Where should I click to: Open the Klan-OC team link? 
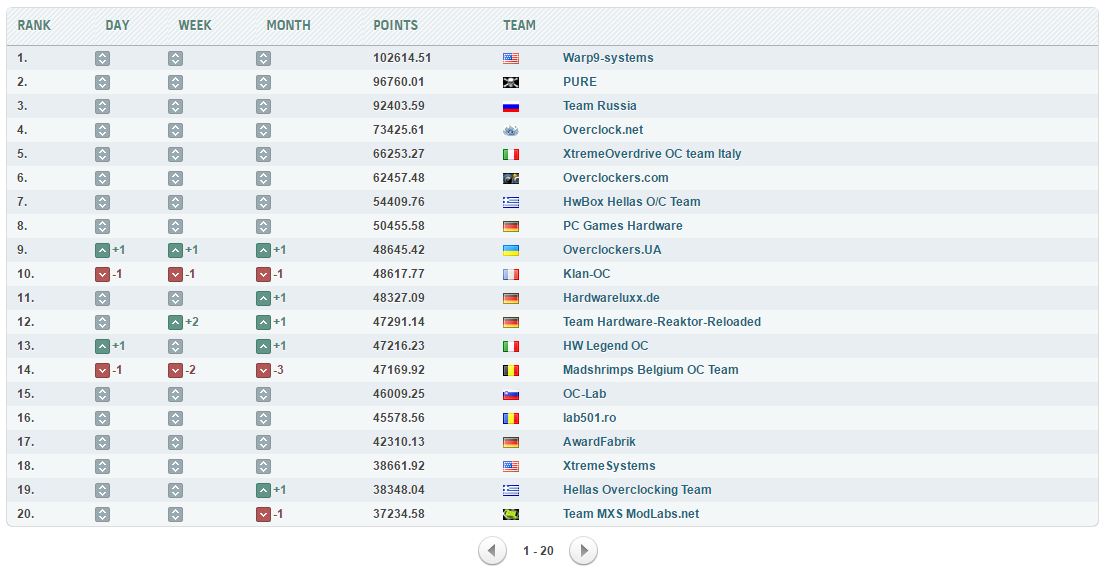(587, 274)
